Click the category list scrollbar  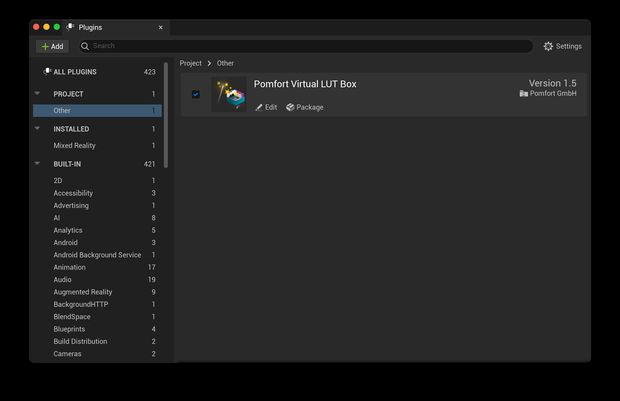[166, 115]
